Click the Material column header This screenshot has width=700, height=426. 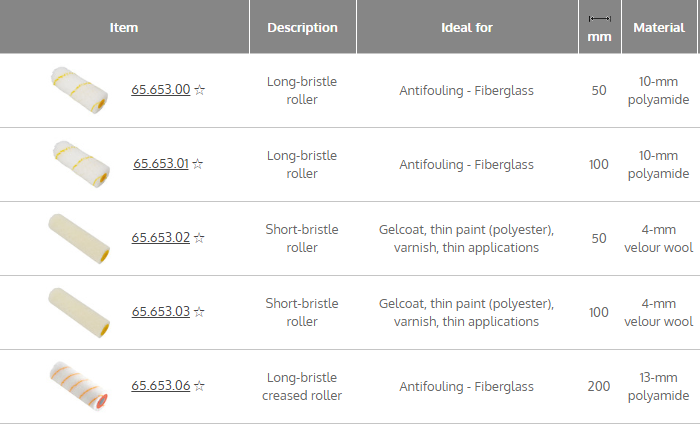coord(658,28)
